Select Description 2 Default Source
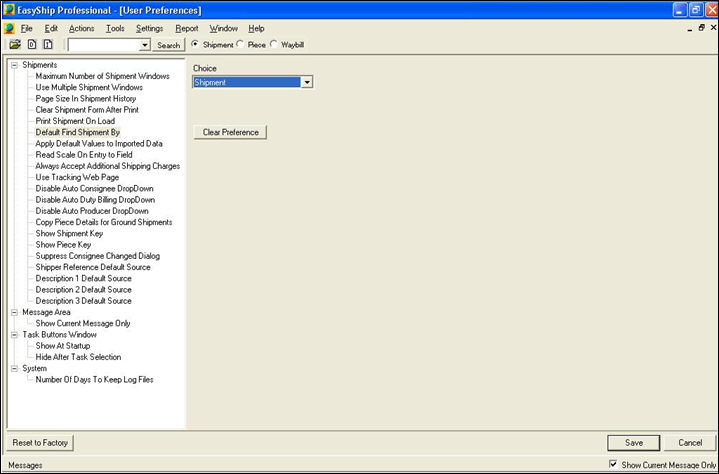 [x=83, y=290]
